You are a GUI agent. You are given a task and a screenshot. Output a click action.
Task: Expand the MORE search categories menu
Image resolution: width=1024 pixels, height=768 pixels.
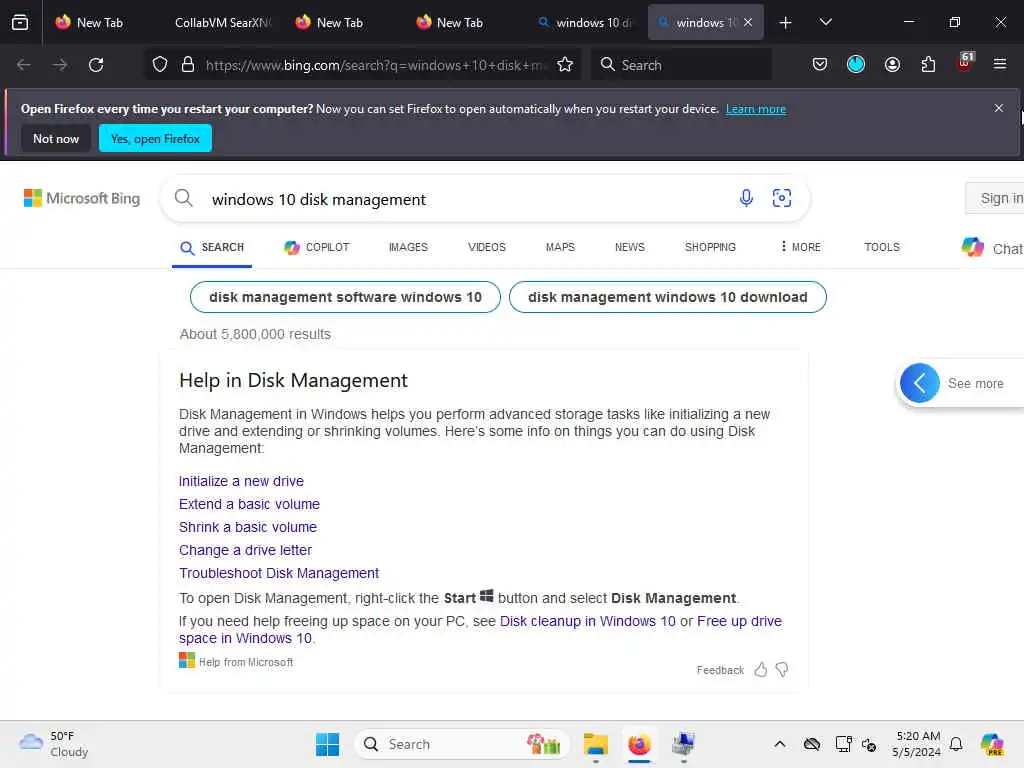[x=801, y=247]
